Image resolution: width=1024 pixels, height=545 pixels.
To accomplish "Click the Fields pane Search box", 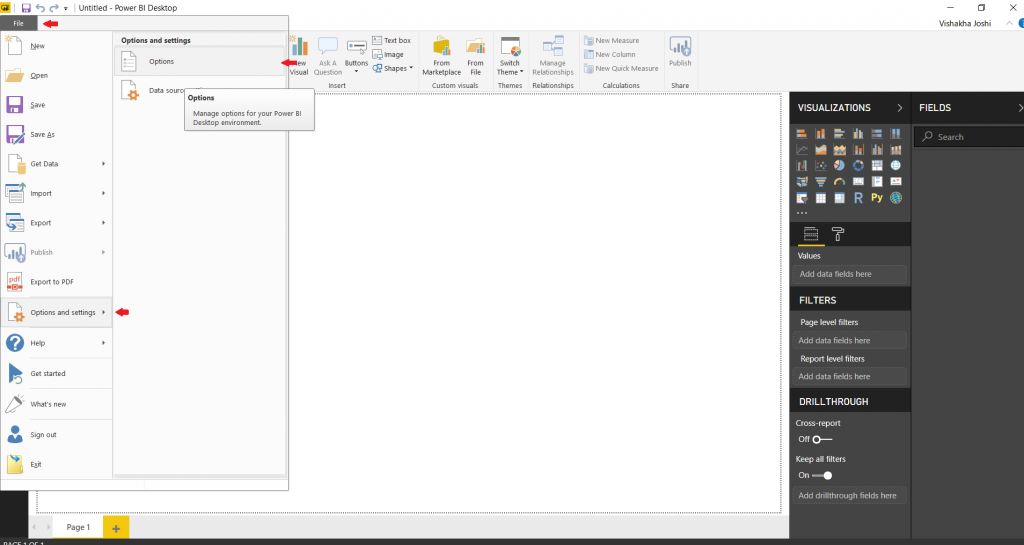I will [970, 137].
